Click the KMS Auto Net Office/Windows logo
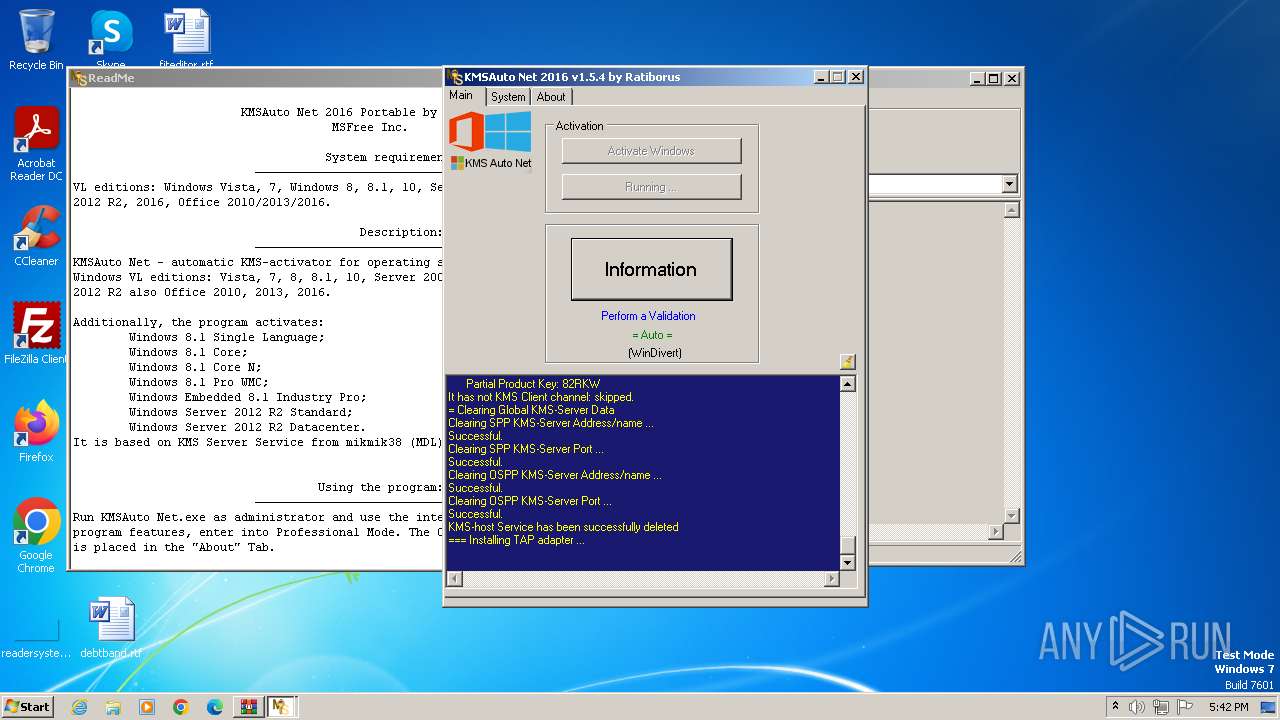1280x720 pixels. tap(490, 140)
